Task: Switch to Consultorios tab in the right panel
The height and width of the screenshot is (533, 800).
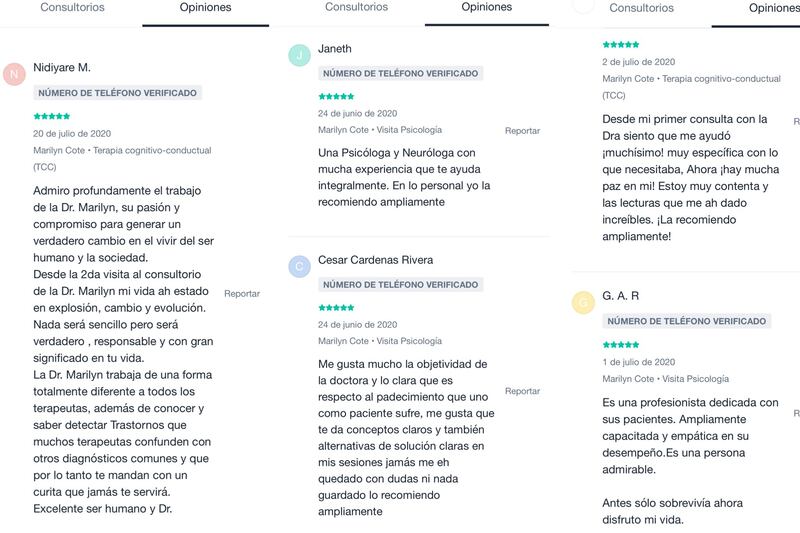Action: [x=641, y=8]
